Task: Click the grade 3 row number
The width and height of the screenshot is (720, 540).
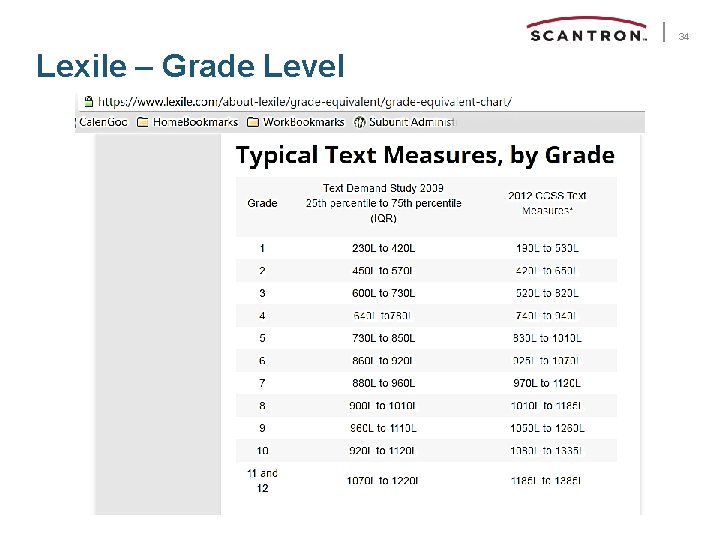Action: point(262,293)
